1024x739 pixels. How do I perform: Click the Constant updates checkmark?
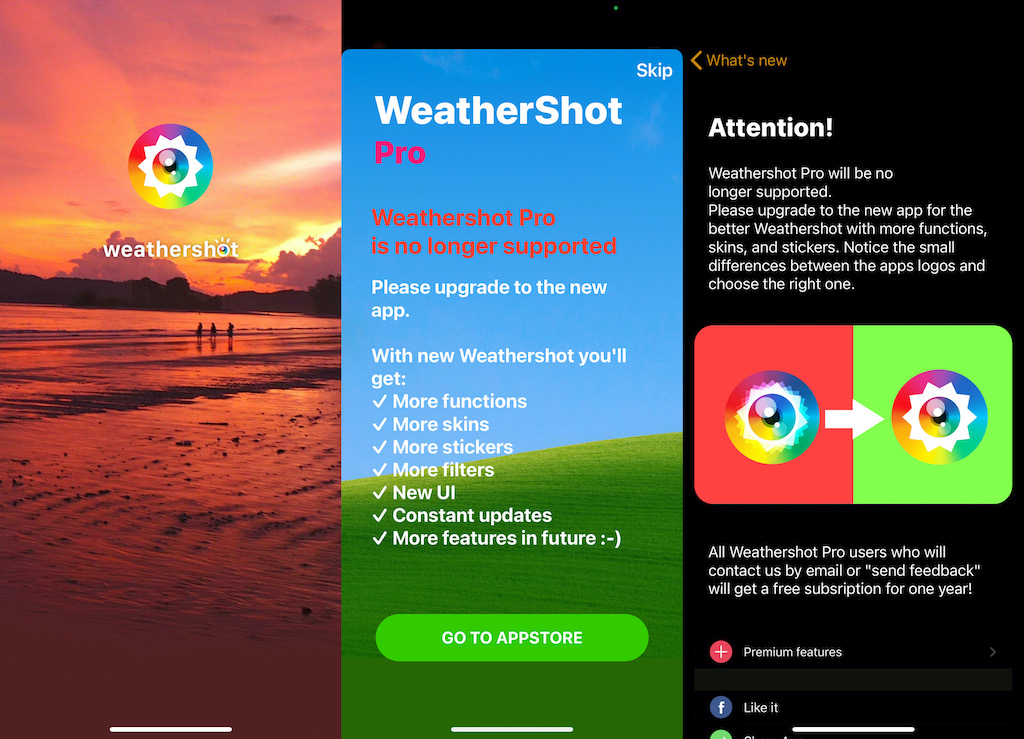(x=379, y=515)
